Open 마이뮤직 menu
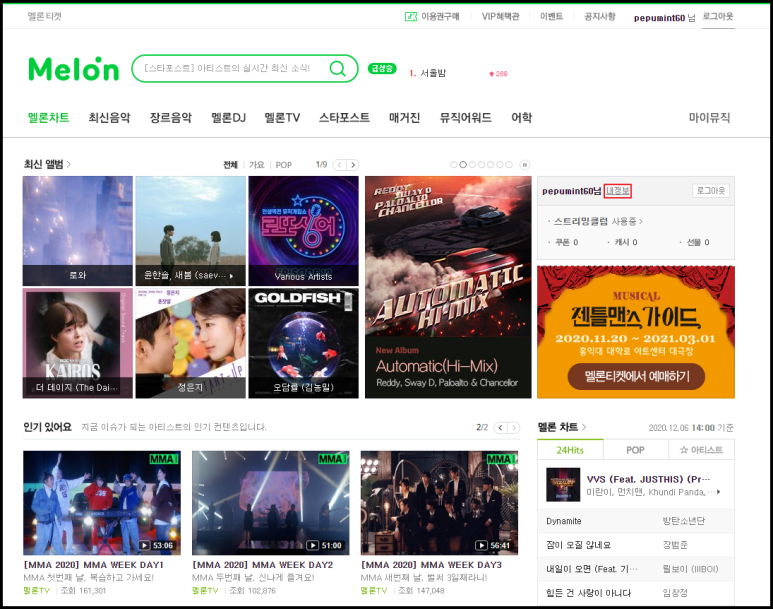The image size is (773, 609). [x=709, y=118]
